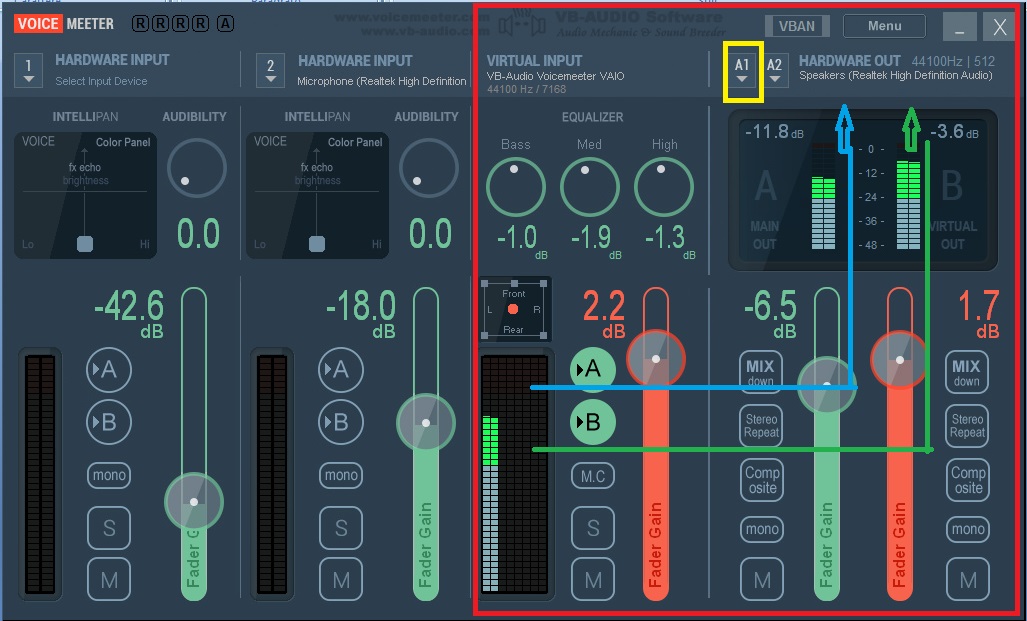
Task: Open the A2 hardware output device dropdown
Action: tap(774, 71)
